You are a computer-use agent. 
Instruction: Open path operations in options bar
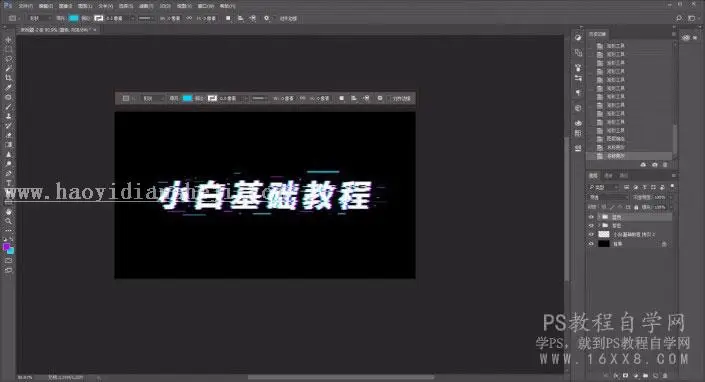click(x=228, y=18)
